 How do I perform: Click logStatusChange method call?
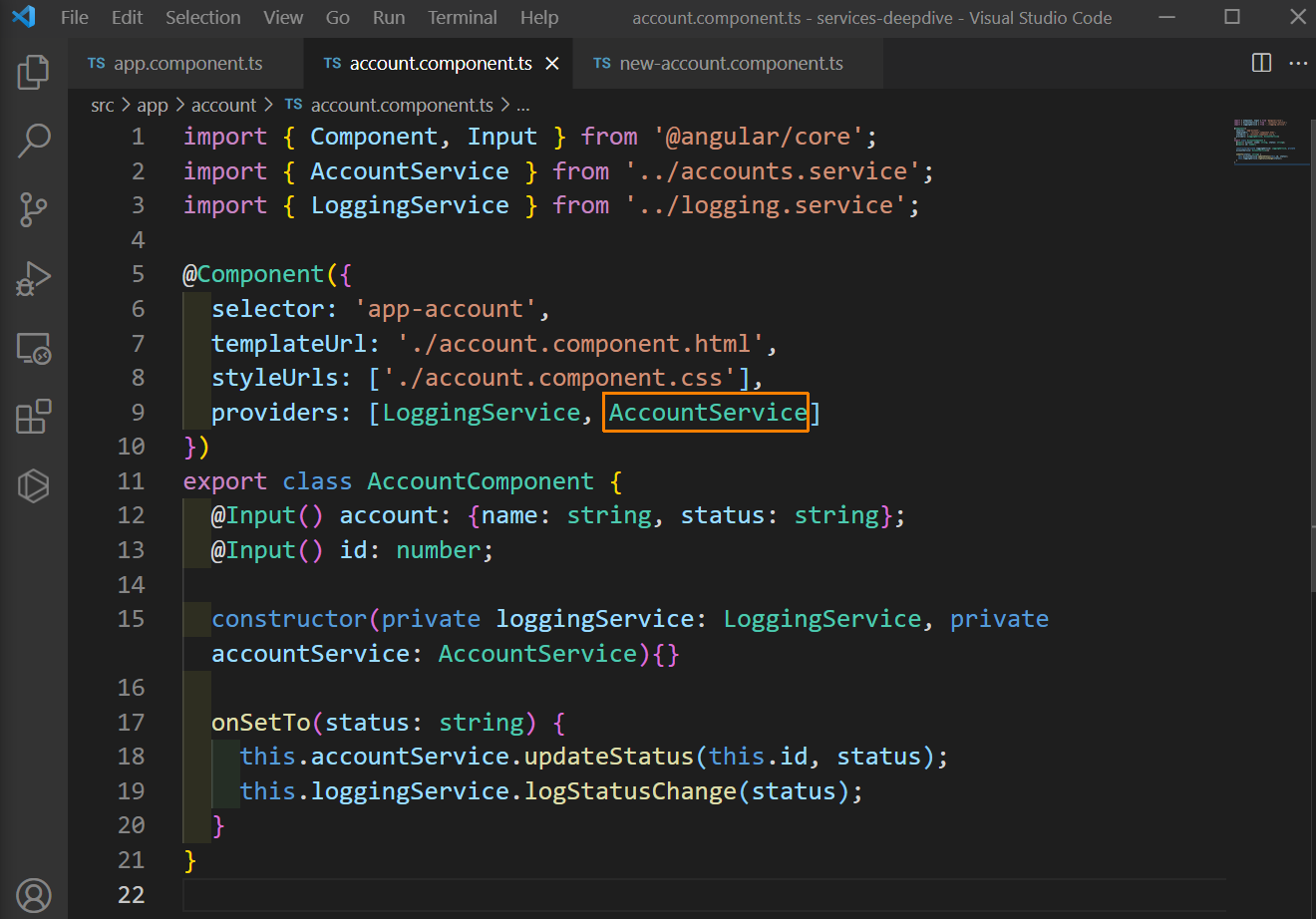tap(630, 791)
